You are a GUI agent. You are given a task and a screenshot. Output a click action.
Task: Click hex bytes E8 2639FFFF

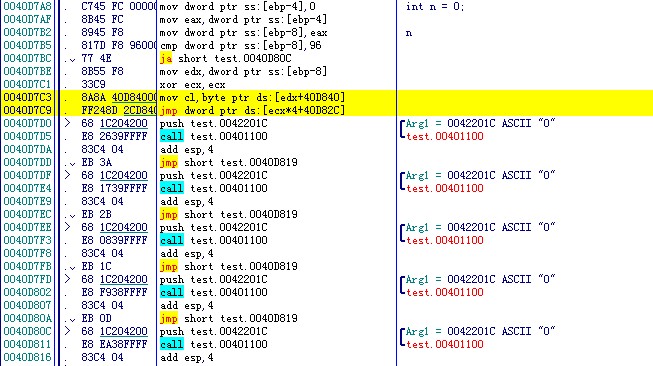point(115,136)
